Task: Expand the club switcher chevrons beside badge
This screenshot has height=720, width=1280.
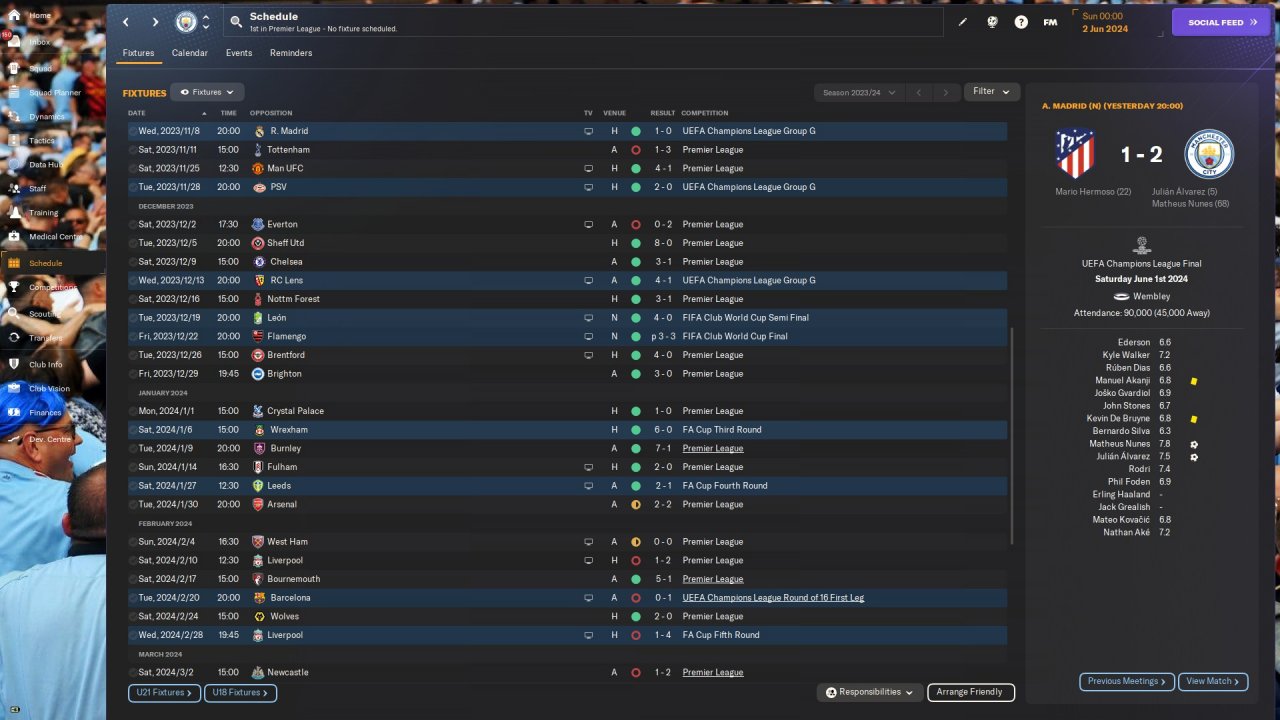Action: coord(206,22)
